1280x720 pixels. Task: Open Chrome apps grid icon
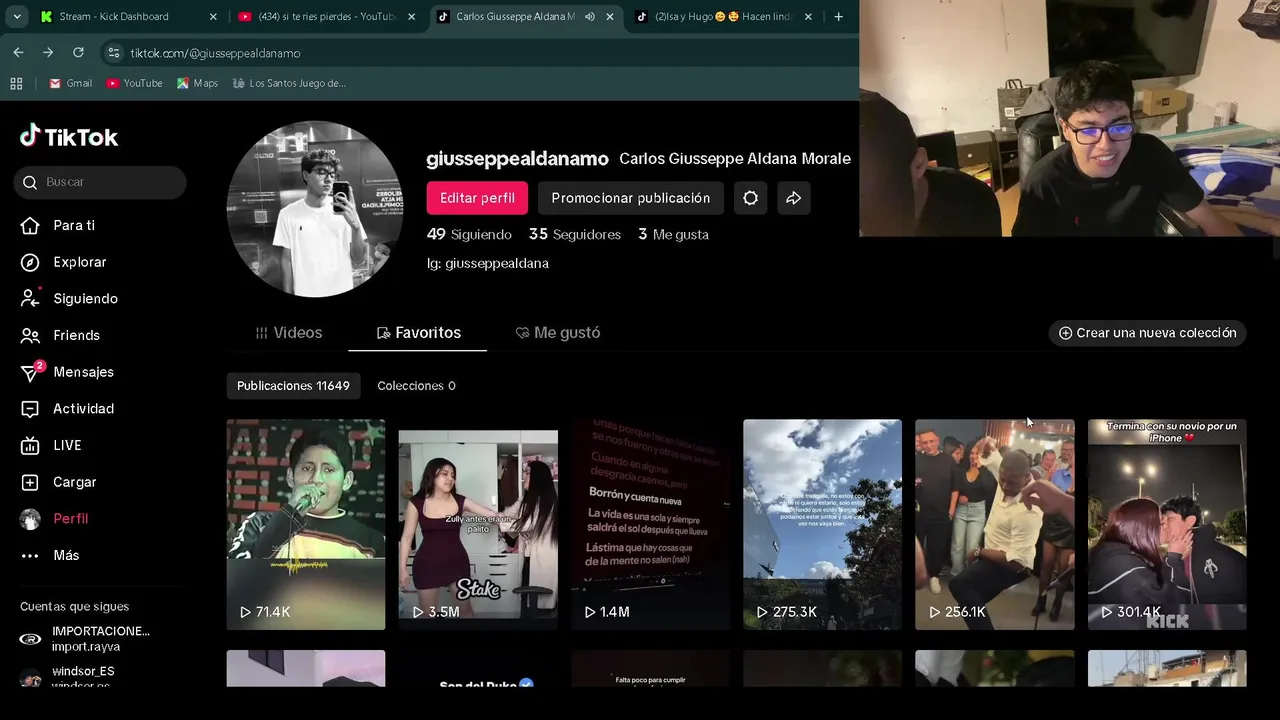pos(16,83)
